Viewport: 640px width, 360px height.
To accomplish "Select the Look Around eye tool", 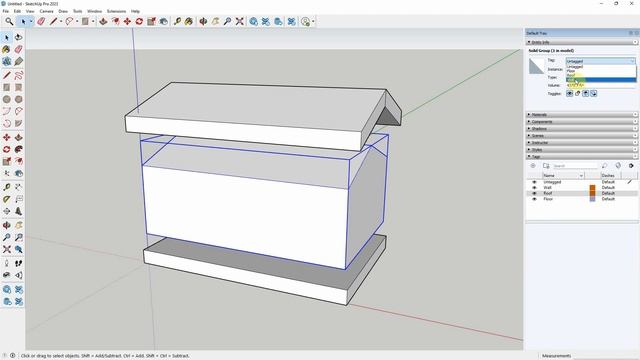I will pos(7,275).
